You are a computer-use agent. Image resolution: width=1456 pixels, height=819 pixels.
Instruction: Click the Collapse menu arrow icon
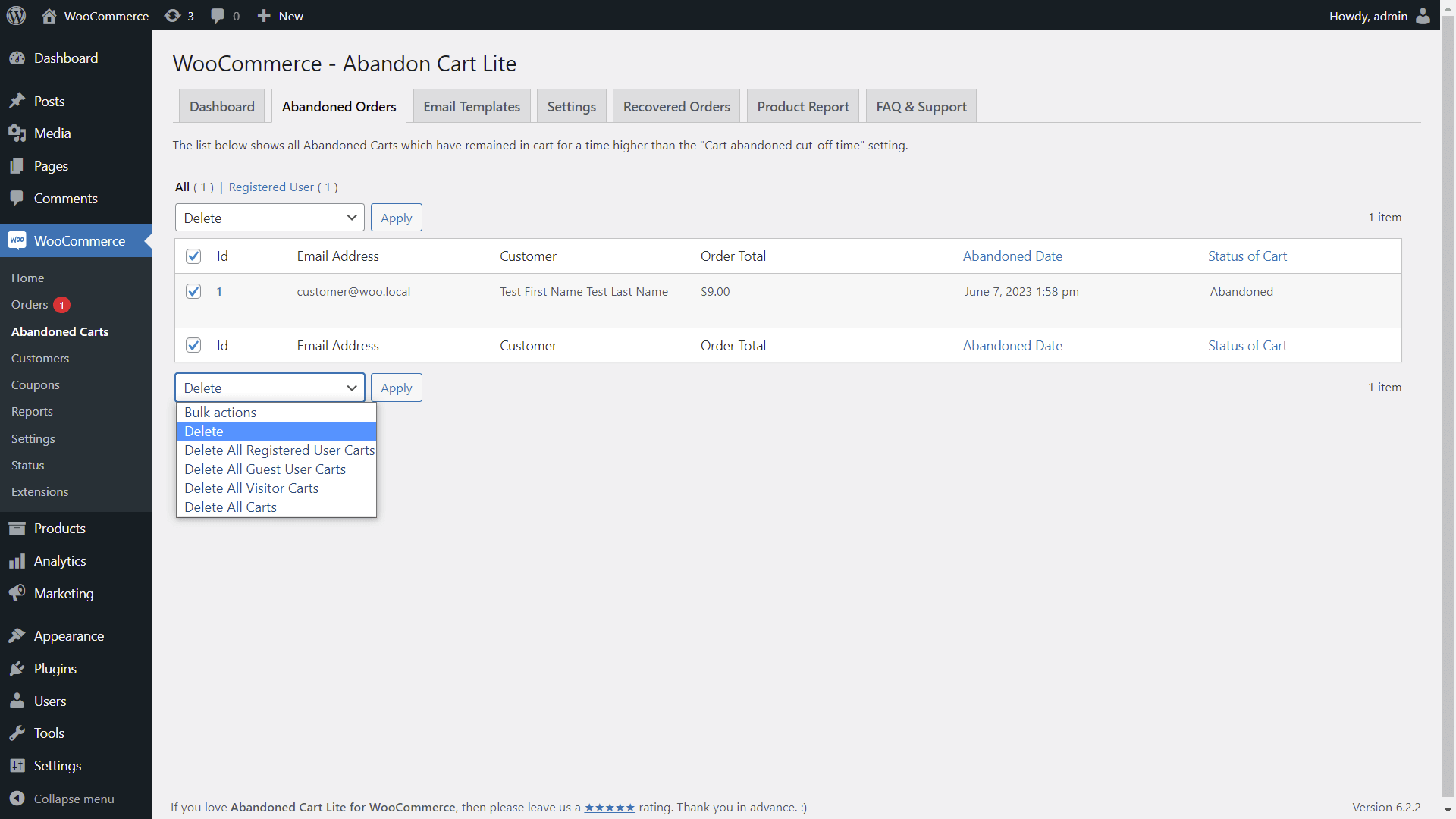(x=17, y=799)
